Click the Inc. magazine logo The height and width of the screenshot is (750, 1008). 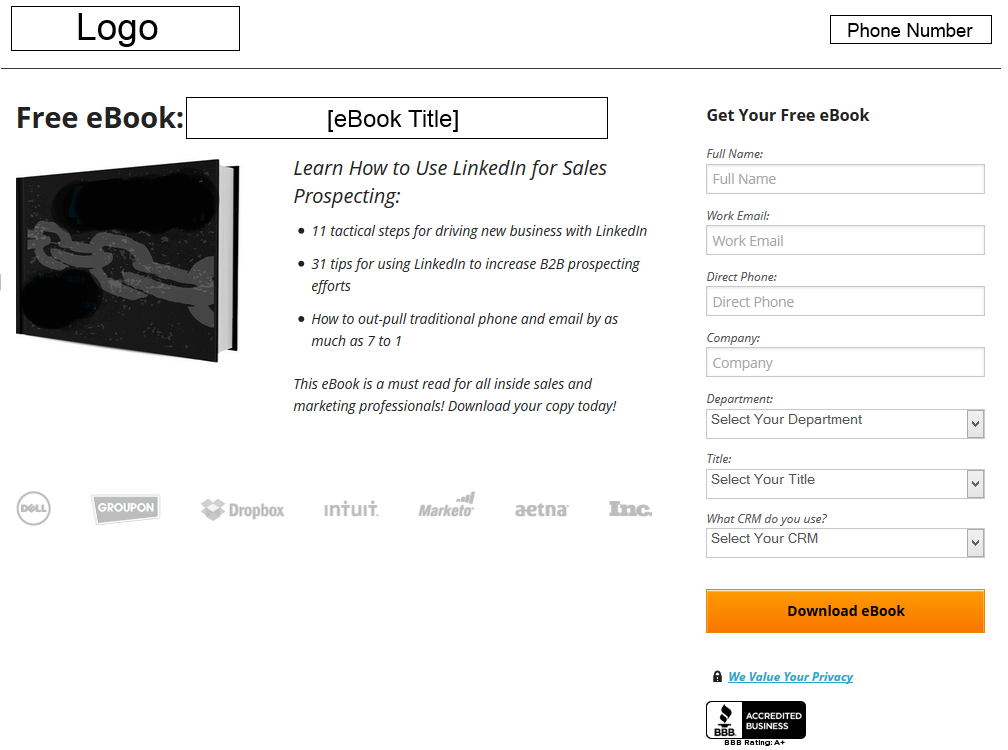pos(630,509)
